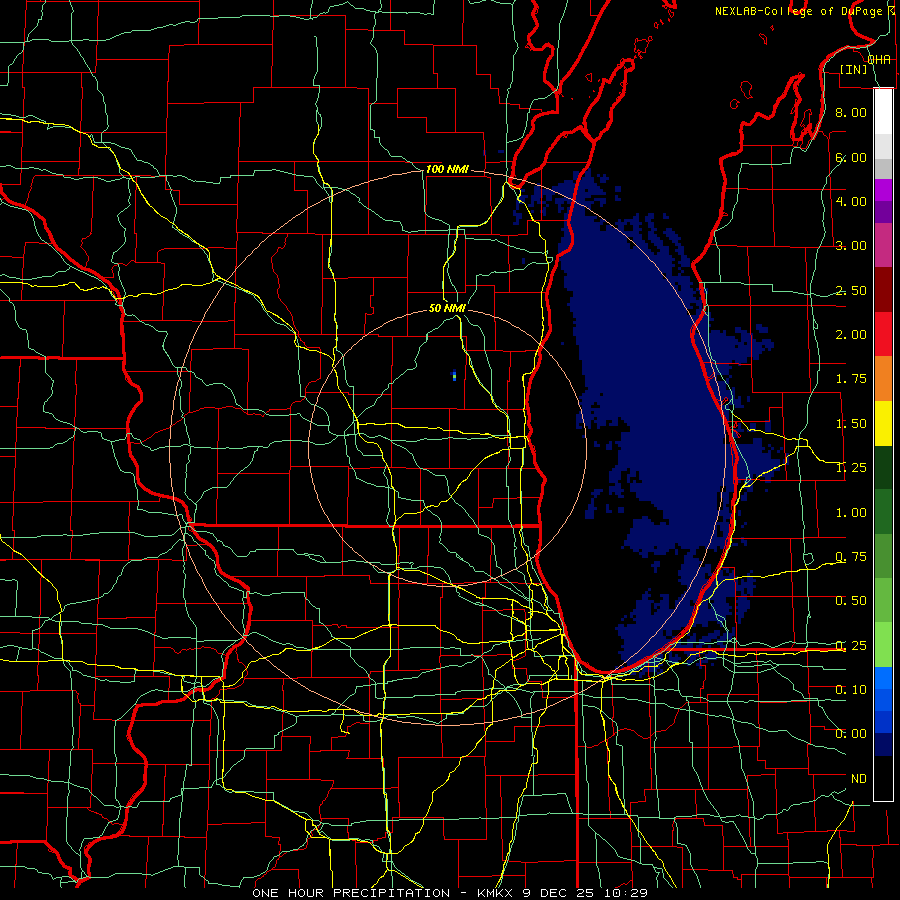The width and height of the screenshot is (900, 900).
Task: Select the bright magenta legend swatch
Action: coord(883,190)
